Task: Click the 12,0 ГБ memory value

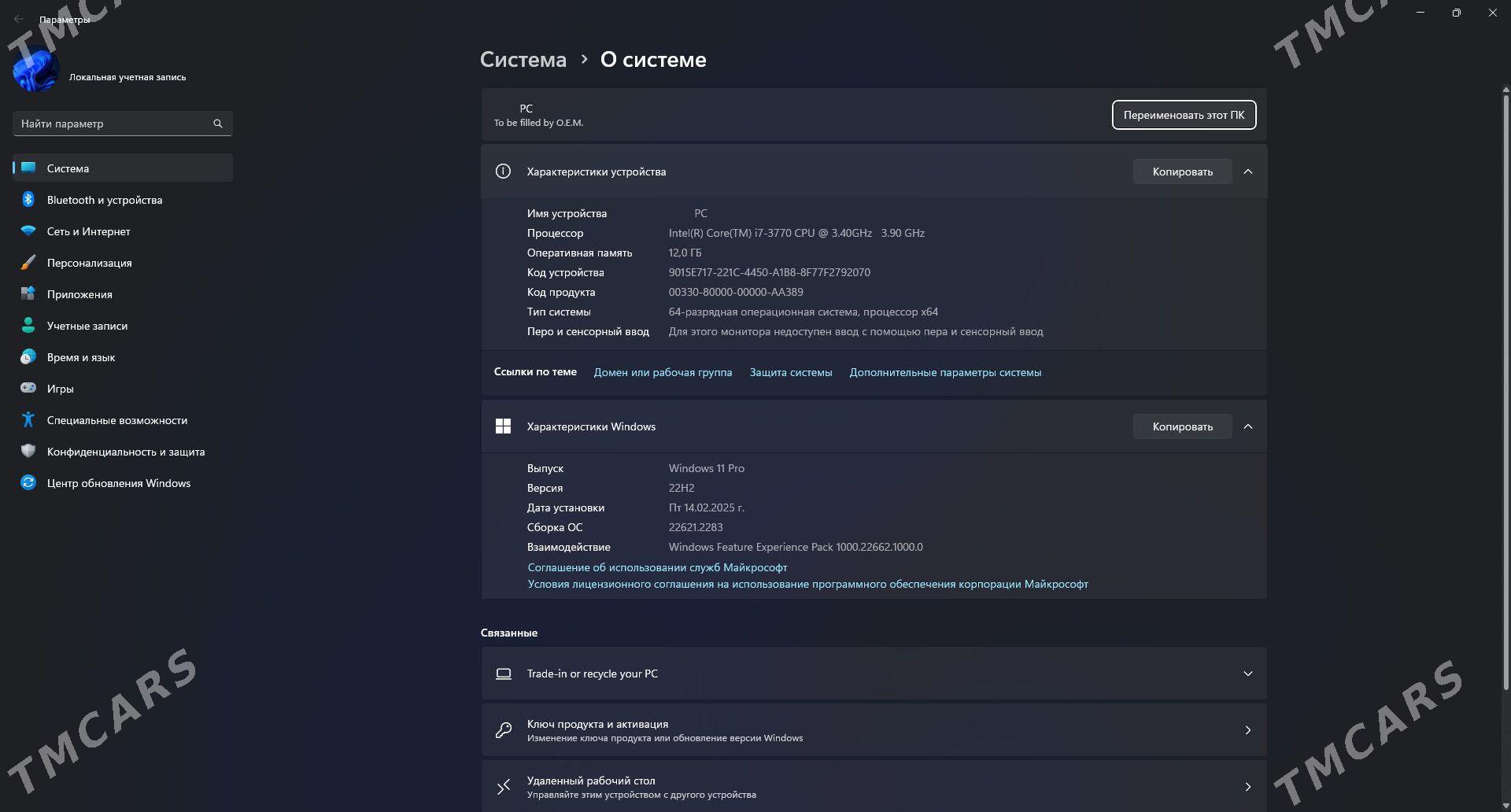Action: point(685,253)
